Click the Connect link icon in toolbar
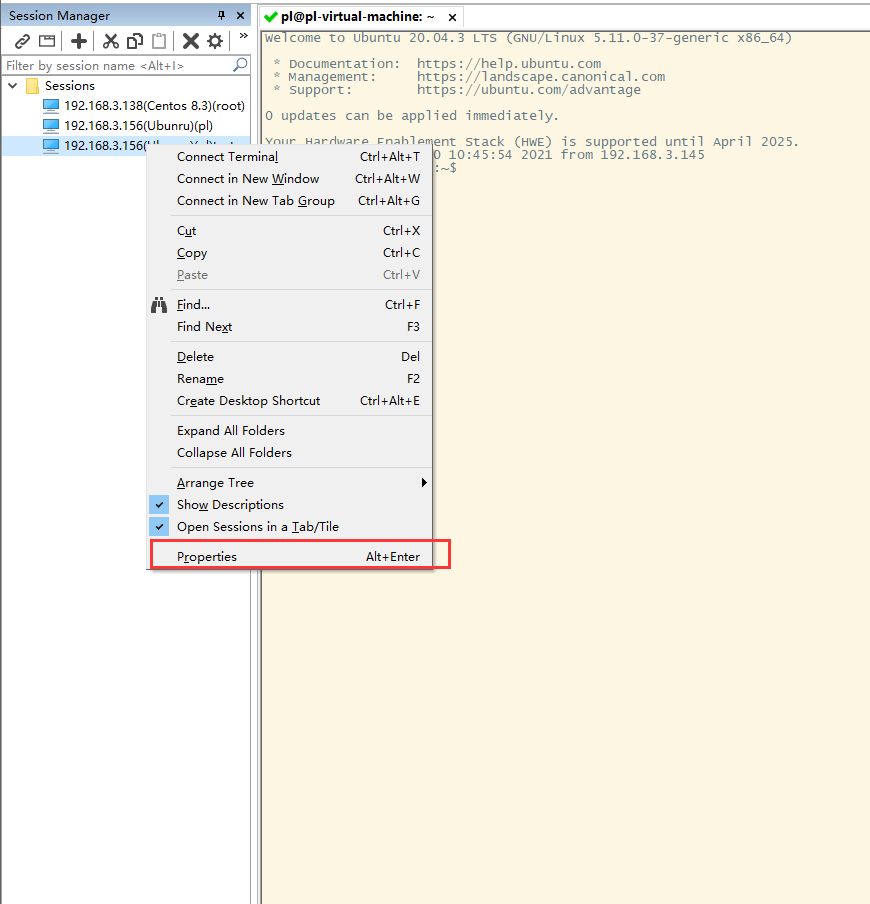This screenshot has width=870, height=904. [x=22, y=41]
